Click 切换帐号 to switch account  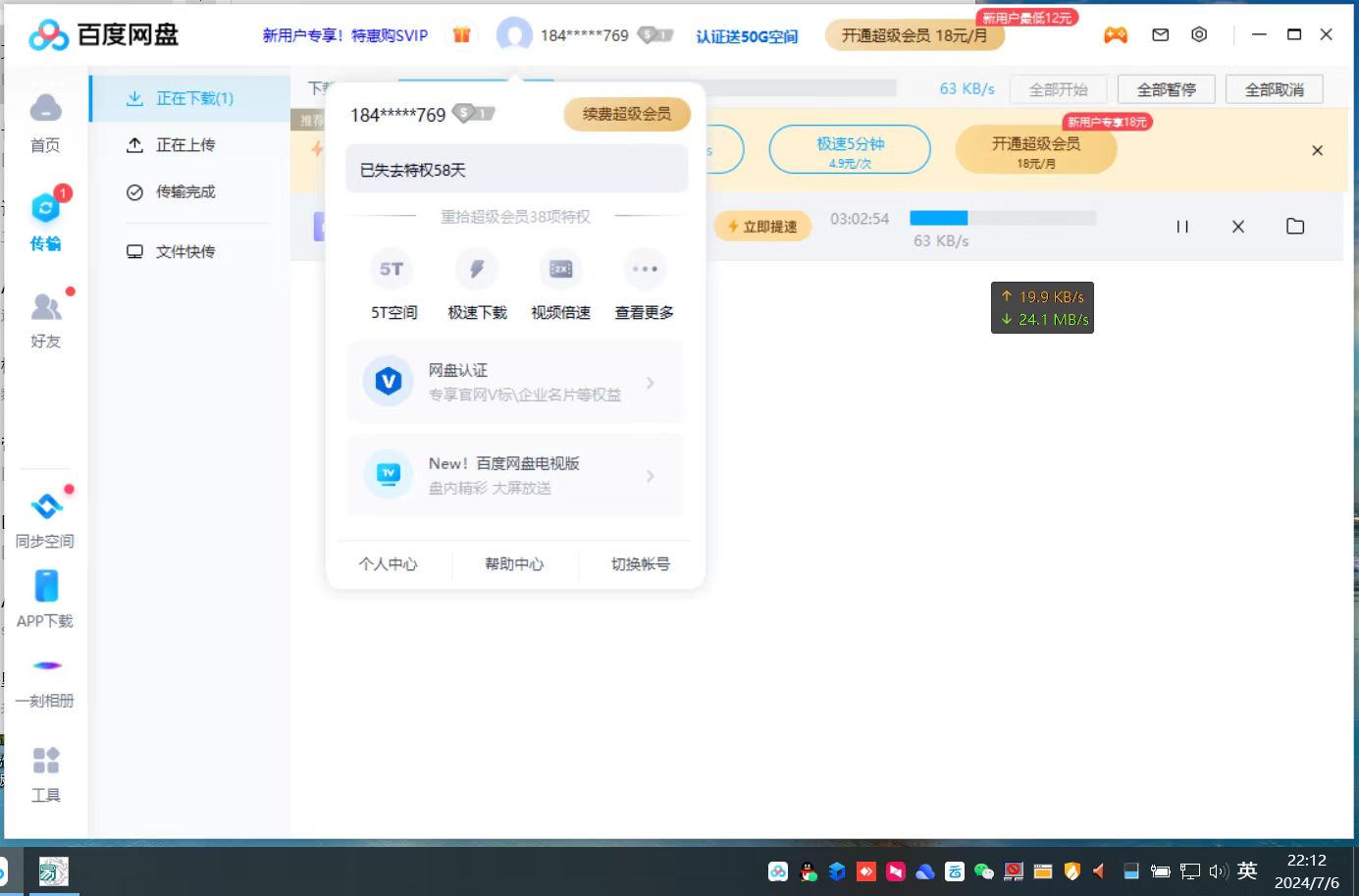coord(641,564)
